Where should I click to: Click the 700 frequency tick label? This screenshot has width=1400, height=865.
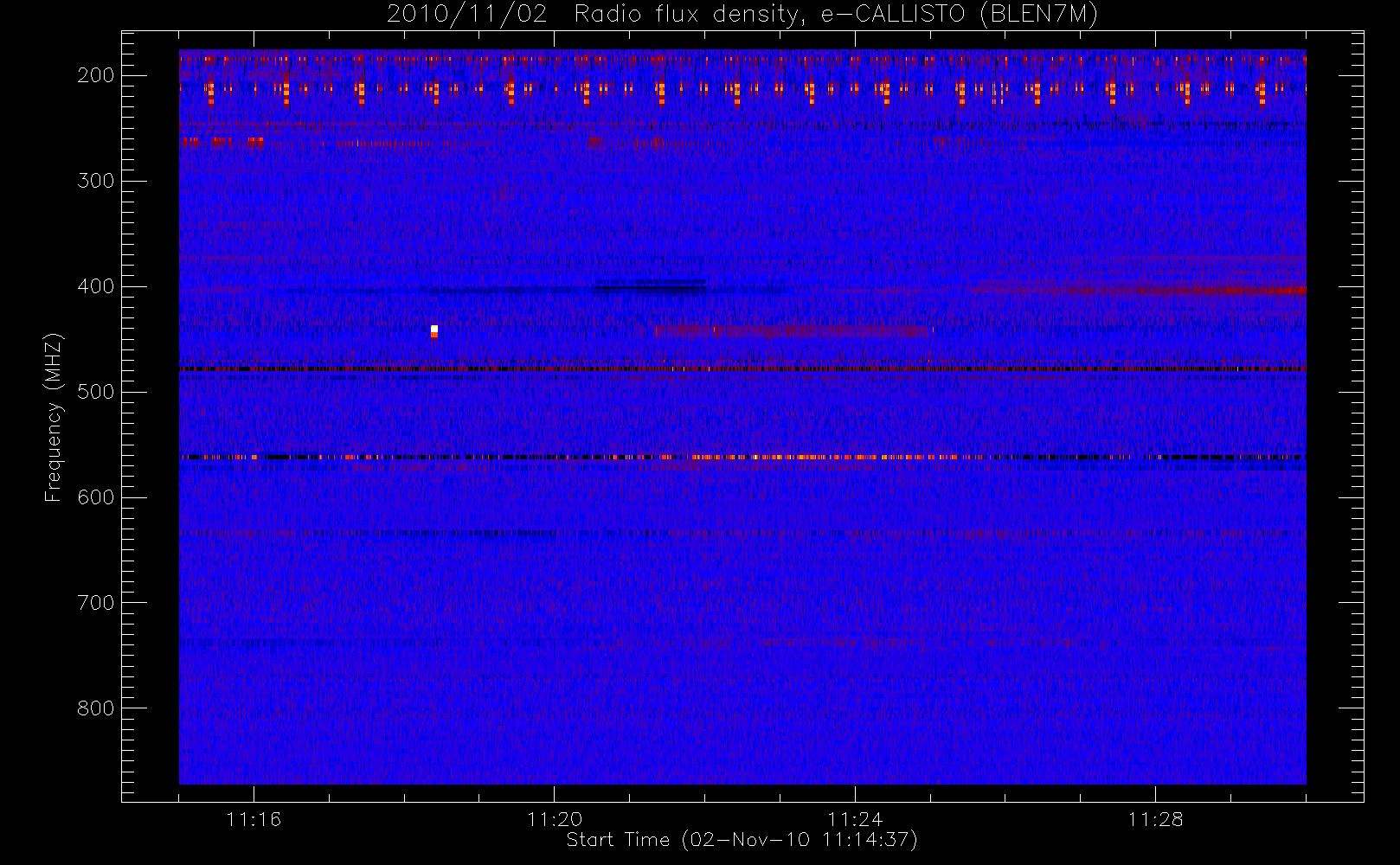96,603
